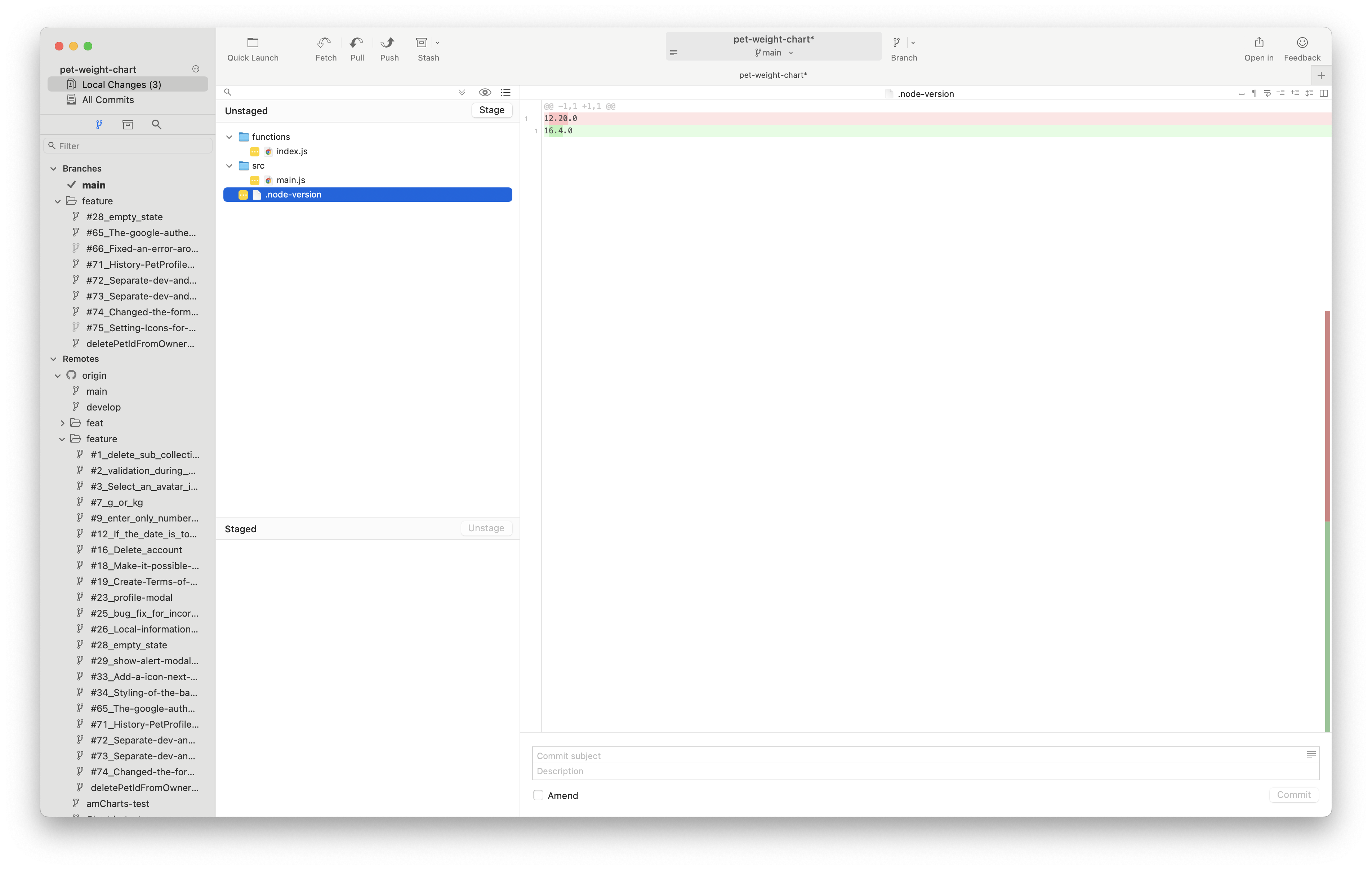Click the Commit button
This screenshot has height=870, width=1372.
(1293, 794)
